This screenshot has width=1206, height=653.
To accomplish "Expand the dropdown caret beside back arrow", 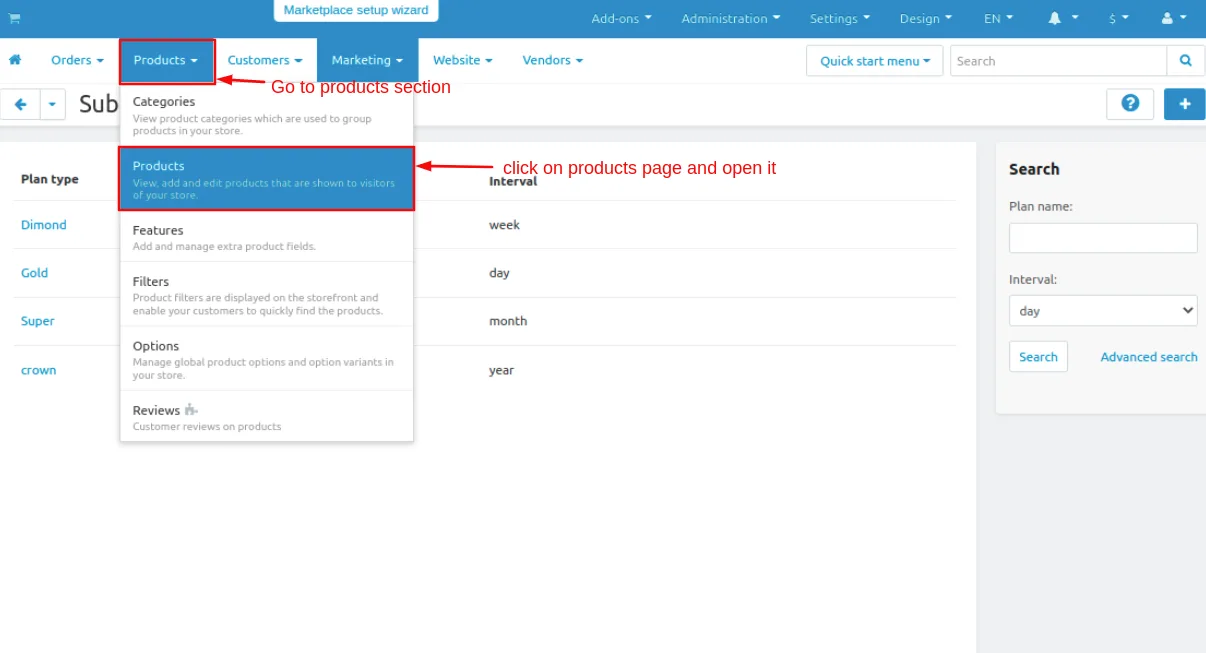I will coord(52,104).
